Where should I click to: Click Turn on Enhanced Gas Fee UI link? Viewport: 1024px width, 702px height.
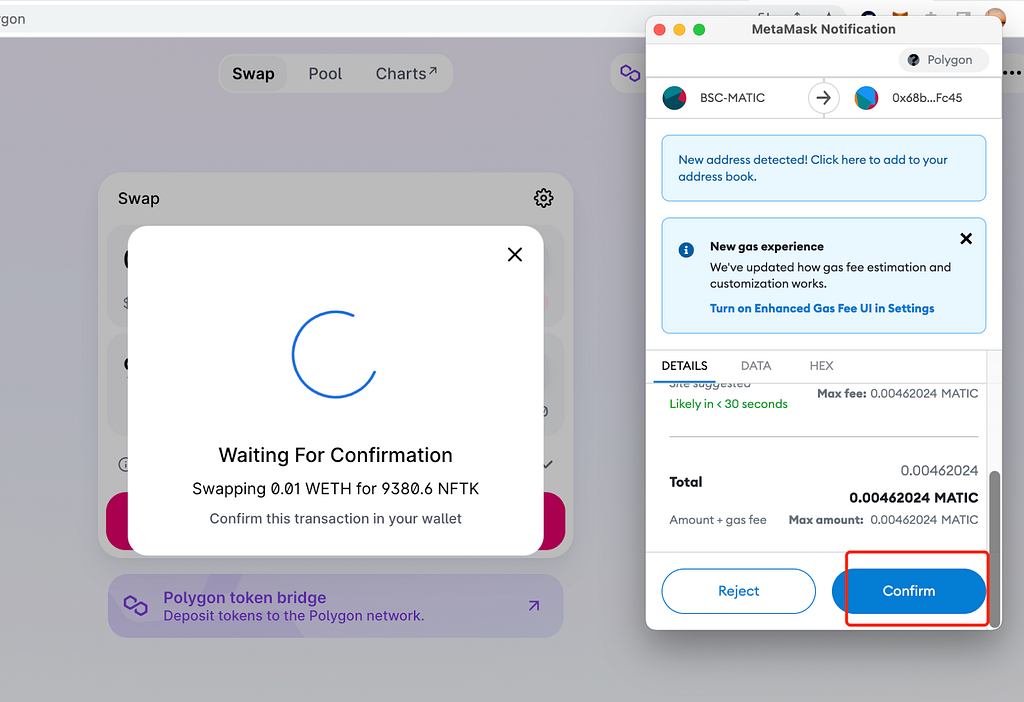822,308
